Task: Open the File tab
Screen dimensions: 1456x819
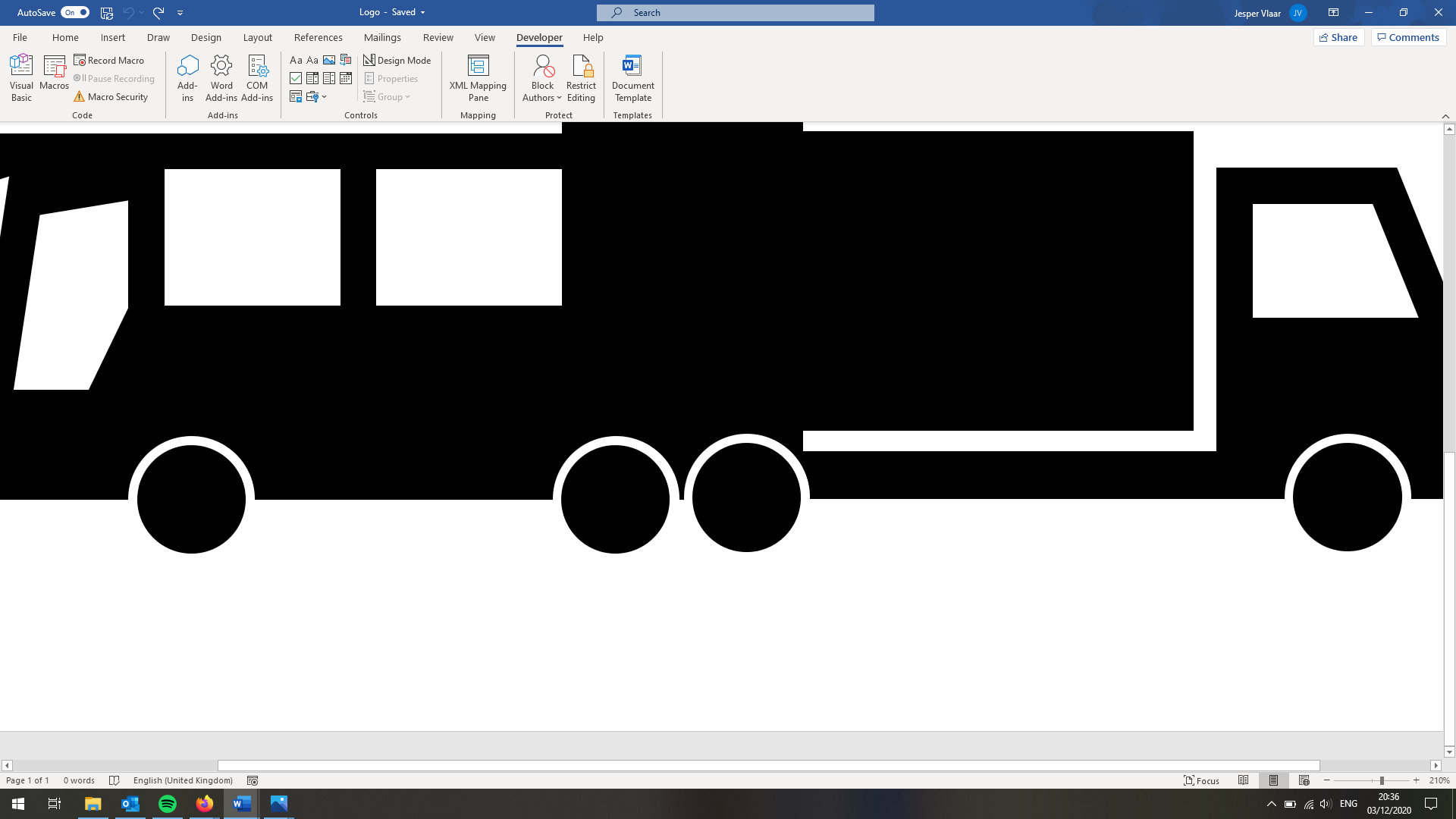Action: (x=20, y=37)
